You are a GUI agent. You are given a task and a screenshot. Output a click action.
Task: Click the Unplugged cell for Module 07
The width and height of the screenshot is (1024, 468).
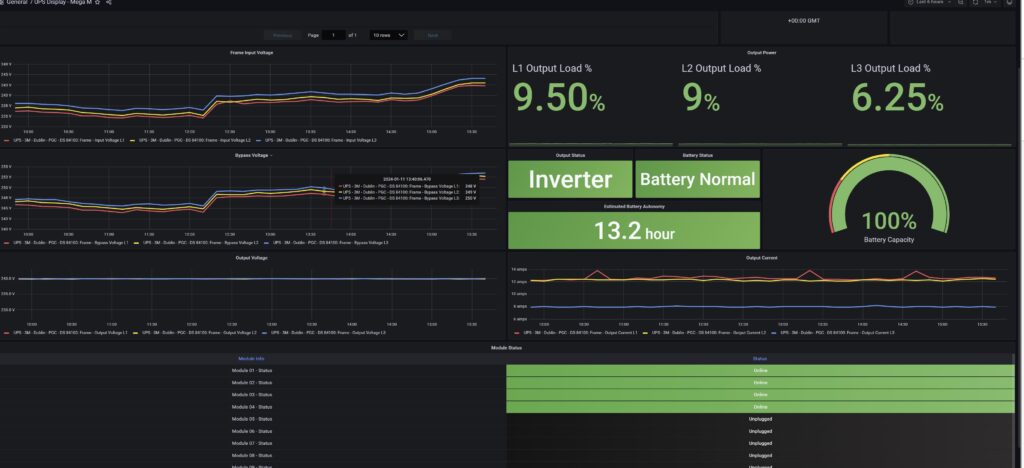coord(760,443)
